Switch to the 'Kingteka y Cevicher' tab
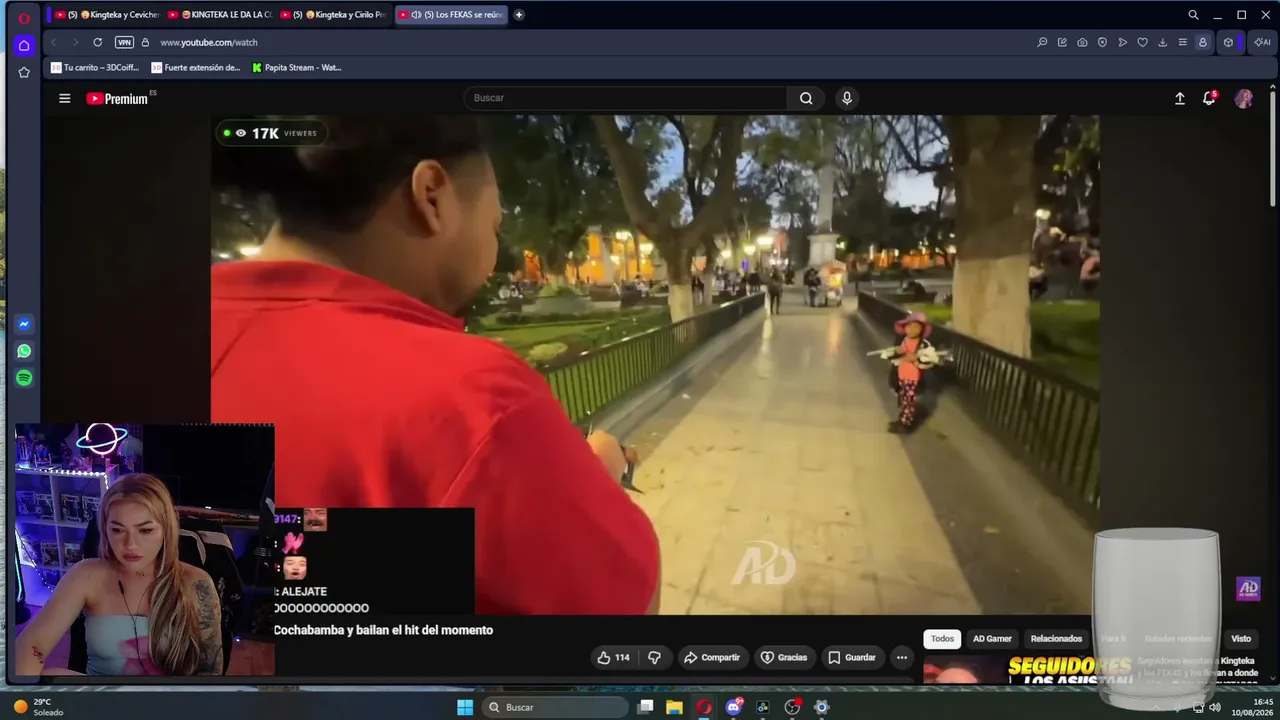Screen dimensions: 1280x720 point(107,15)
